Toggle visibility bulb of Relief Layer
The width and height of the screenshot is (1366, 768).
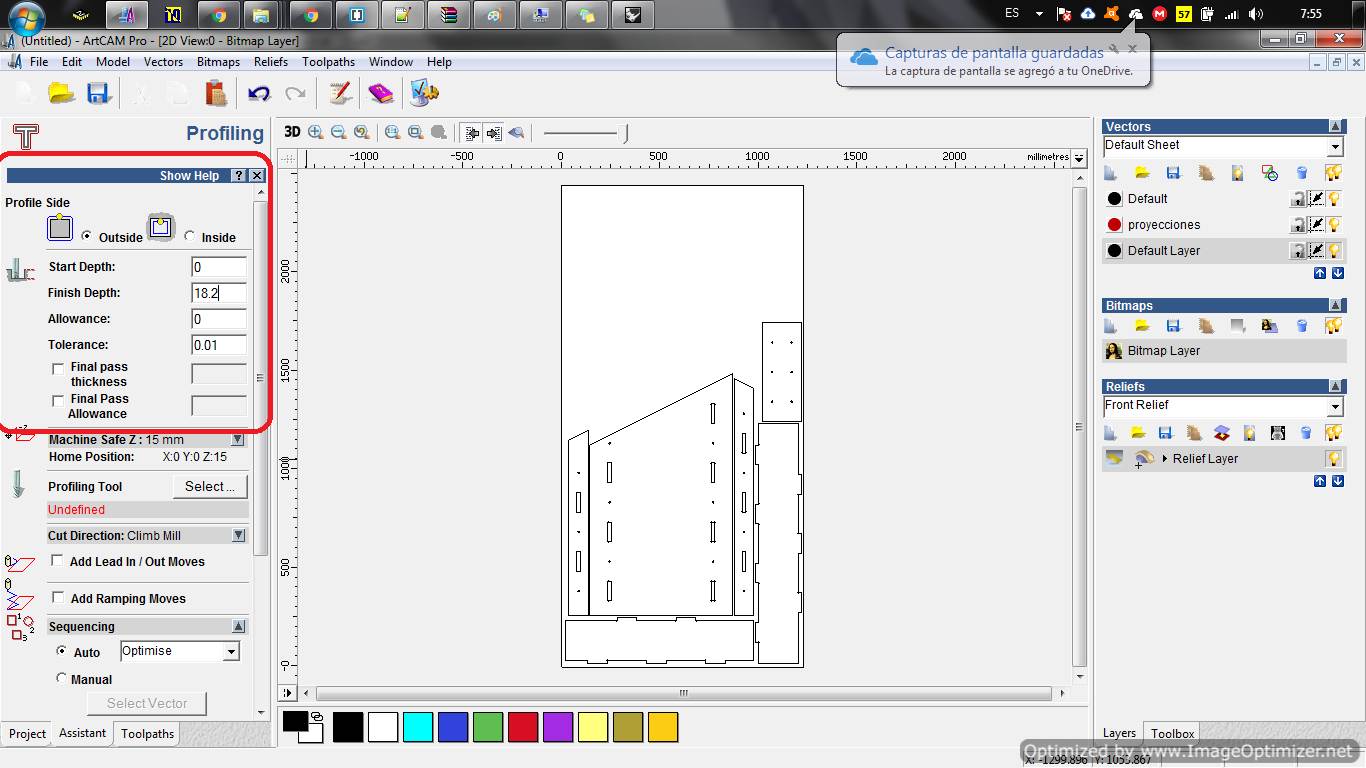point(1334,459)
